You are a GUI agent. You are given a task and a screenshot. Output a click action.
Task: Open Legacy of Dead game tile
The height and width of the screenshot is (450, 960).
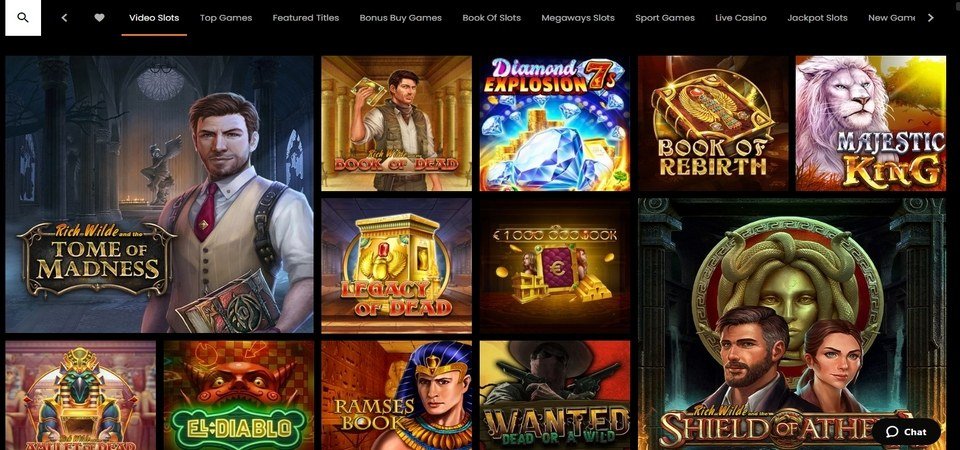click(x=397, y=266)
